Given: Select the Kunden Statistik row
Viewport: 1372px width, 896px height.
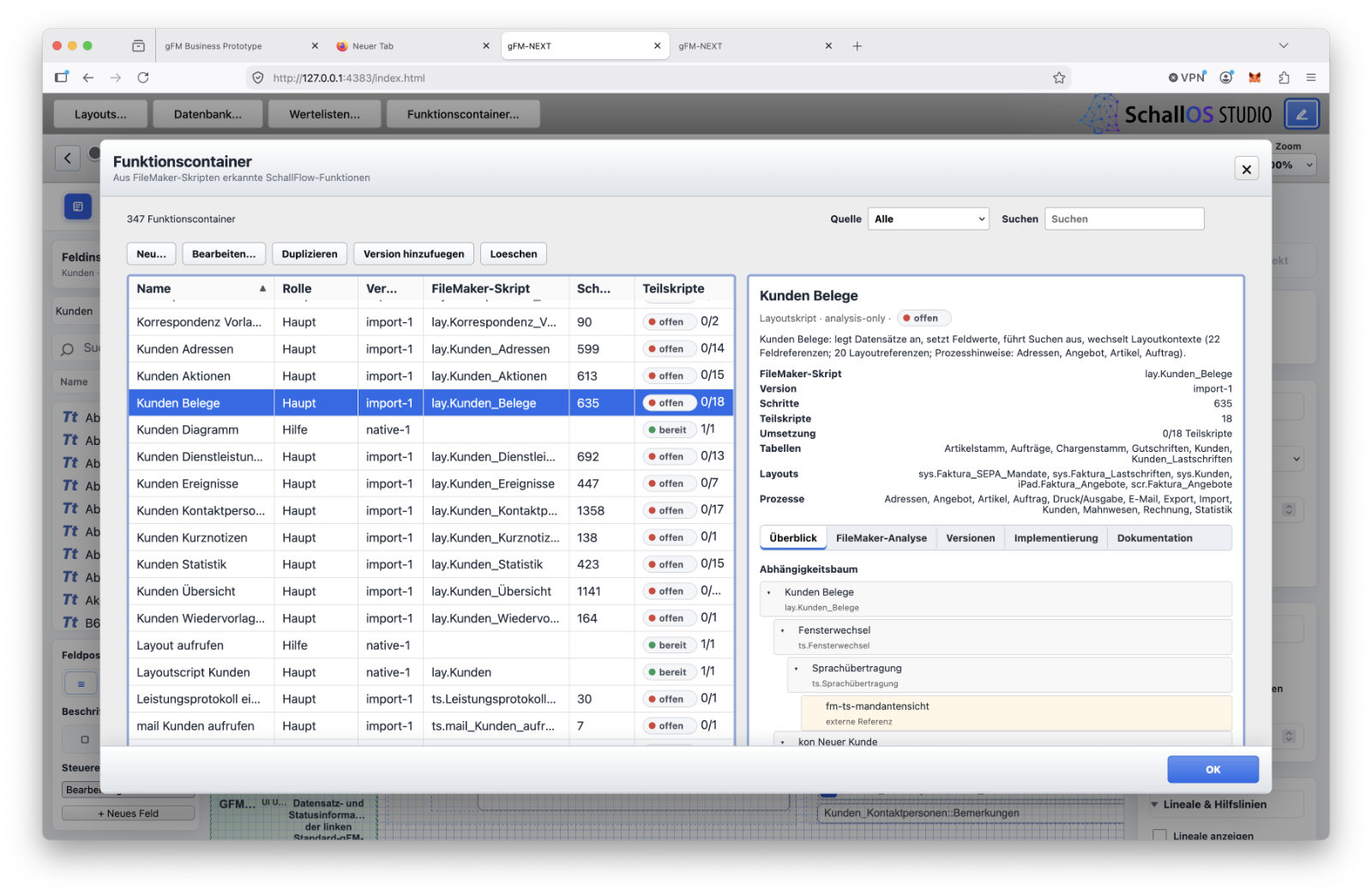Looking at the screenshot, I should 430,564.
